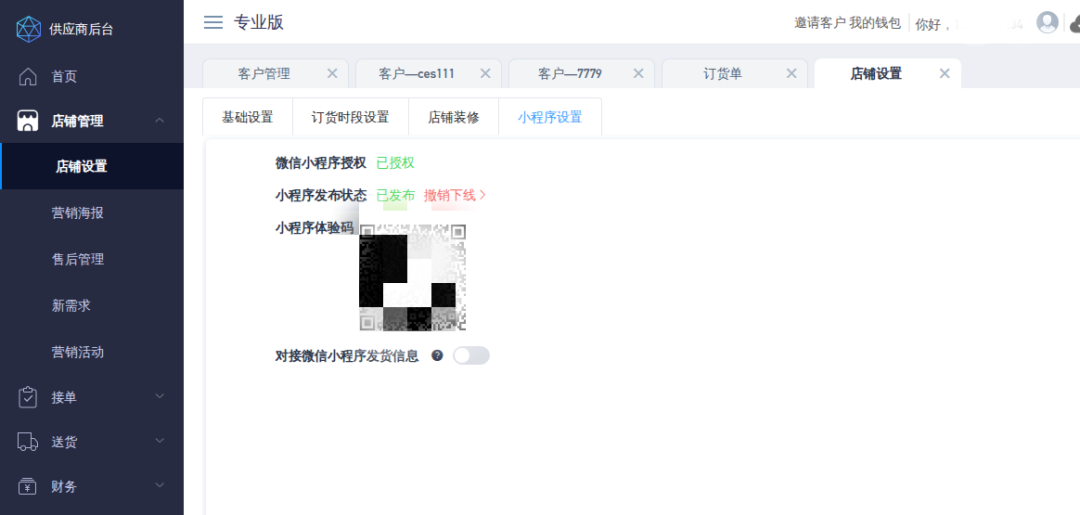The width and height of the screenshot is (1080, 515).
Task: Click the 邀请客户 link
Action: (x=820, y=23)
